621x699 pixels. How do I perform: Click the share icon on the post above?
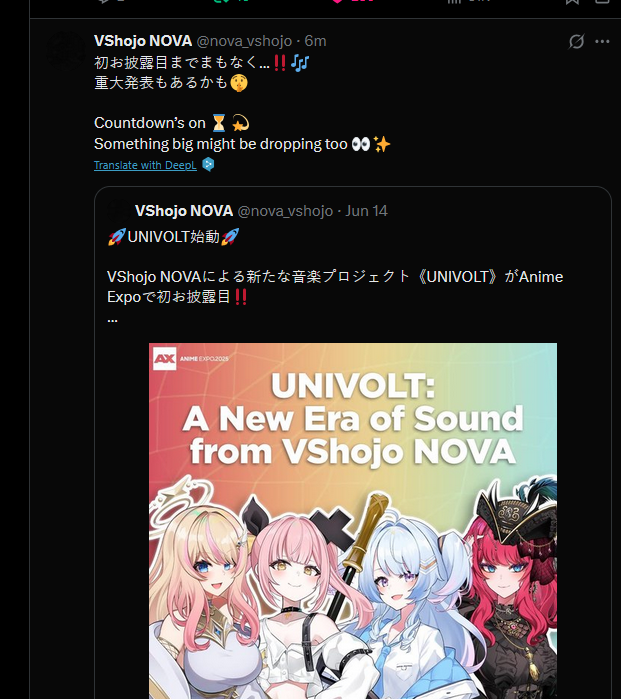(x=602, y=2)
